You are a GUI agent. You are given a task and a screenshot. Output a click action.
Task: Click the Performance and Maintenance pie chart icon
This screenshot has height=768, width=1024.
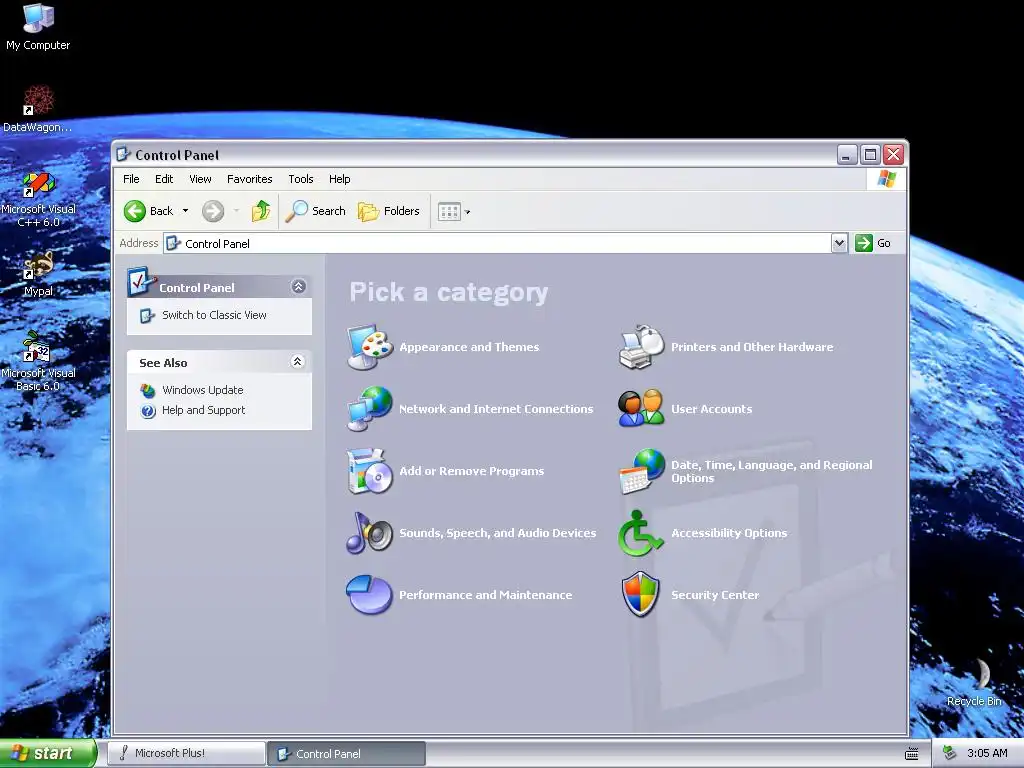(x=370, y=595)
